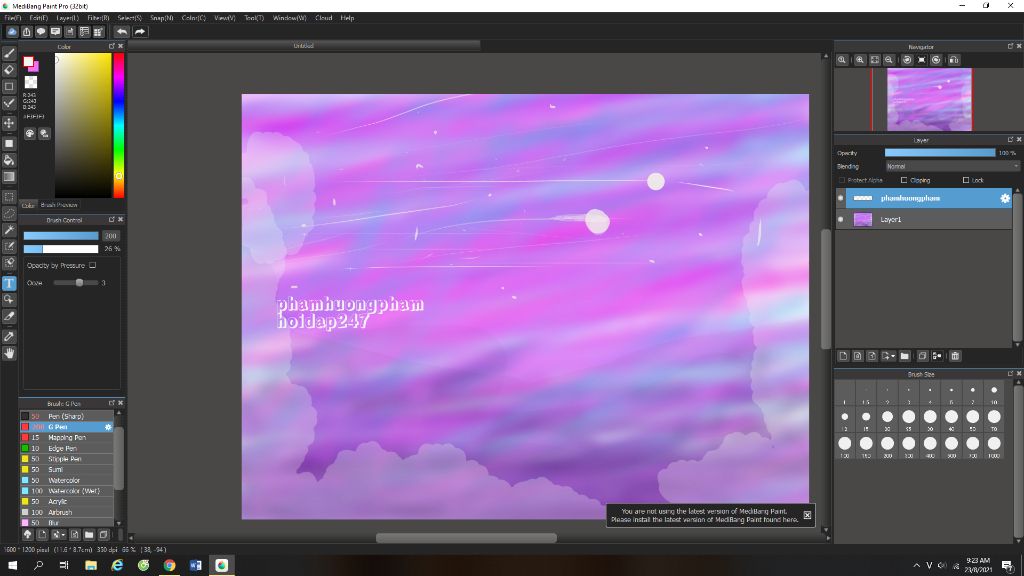Open the File menu
The image size is (1024, 576).
(13, 18)
